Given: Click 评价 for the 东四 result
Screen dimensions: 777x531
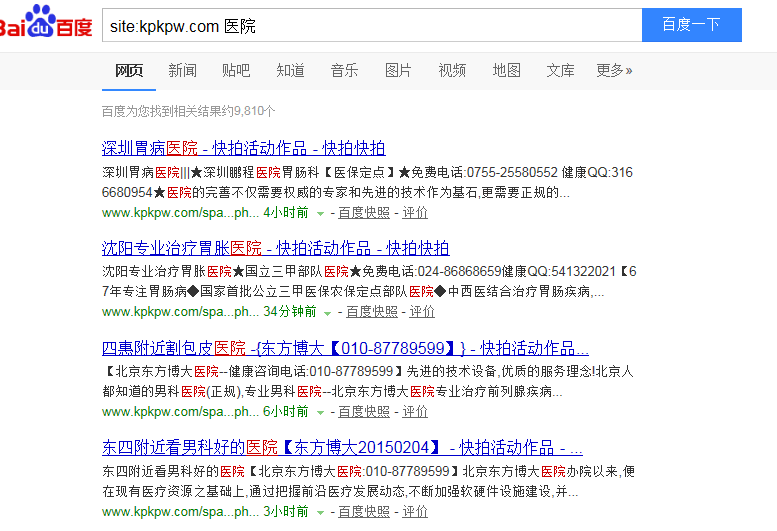Looking at the screenshot, I should [x=415, y=512].
